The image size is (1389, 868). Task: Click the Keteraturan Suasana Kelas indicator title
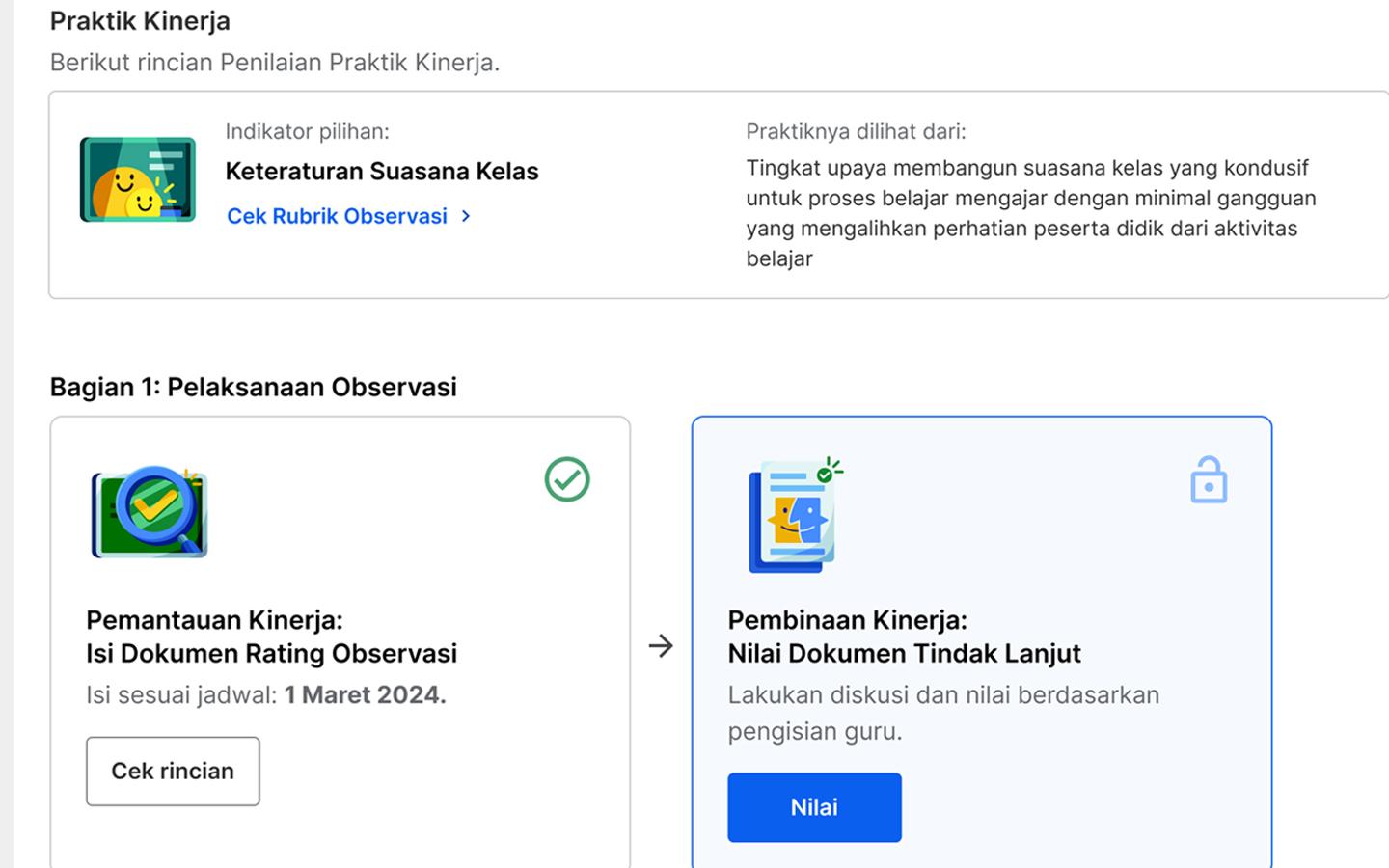tap(381, 172)
